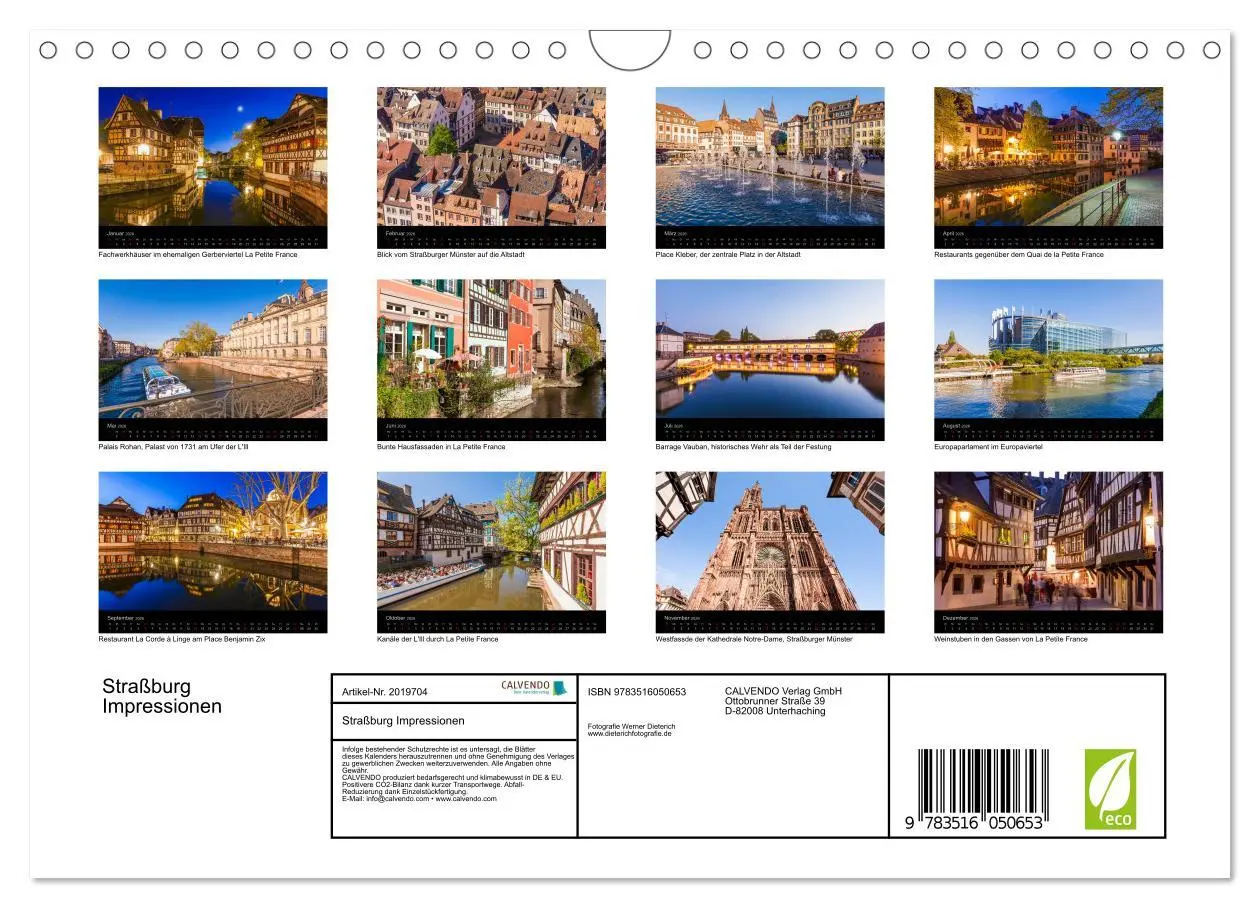1260x908 pixels.
Task: Open the February Altstadt rooftops photo
Action: point(491,156)
